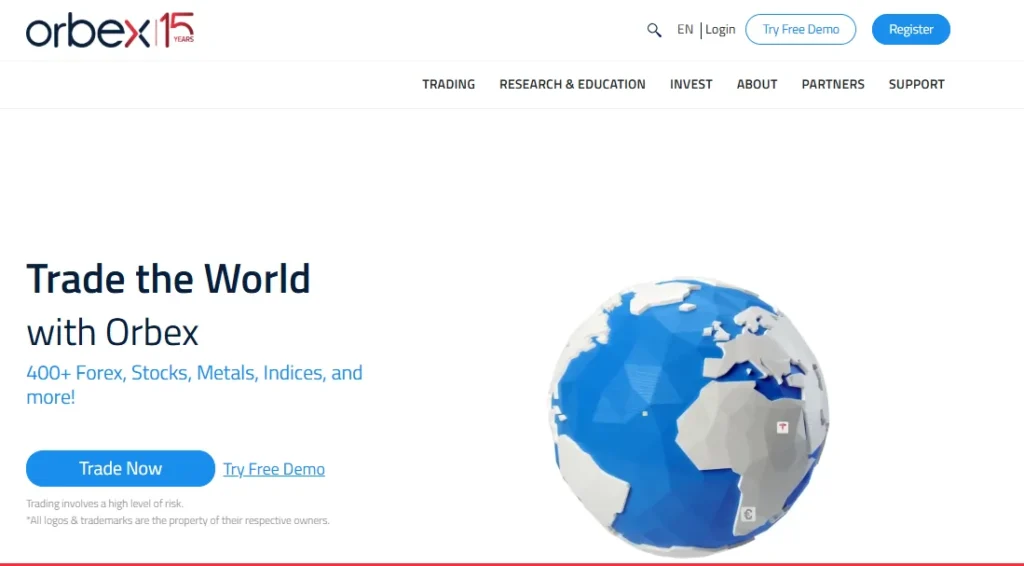The image size is (1024, 566).
Task: Click the Trade Now button
Action: click(120, 468)
